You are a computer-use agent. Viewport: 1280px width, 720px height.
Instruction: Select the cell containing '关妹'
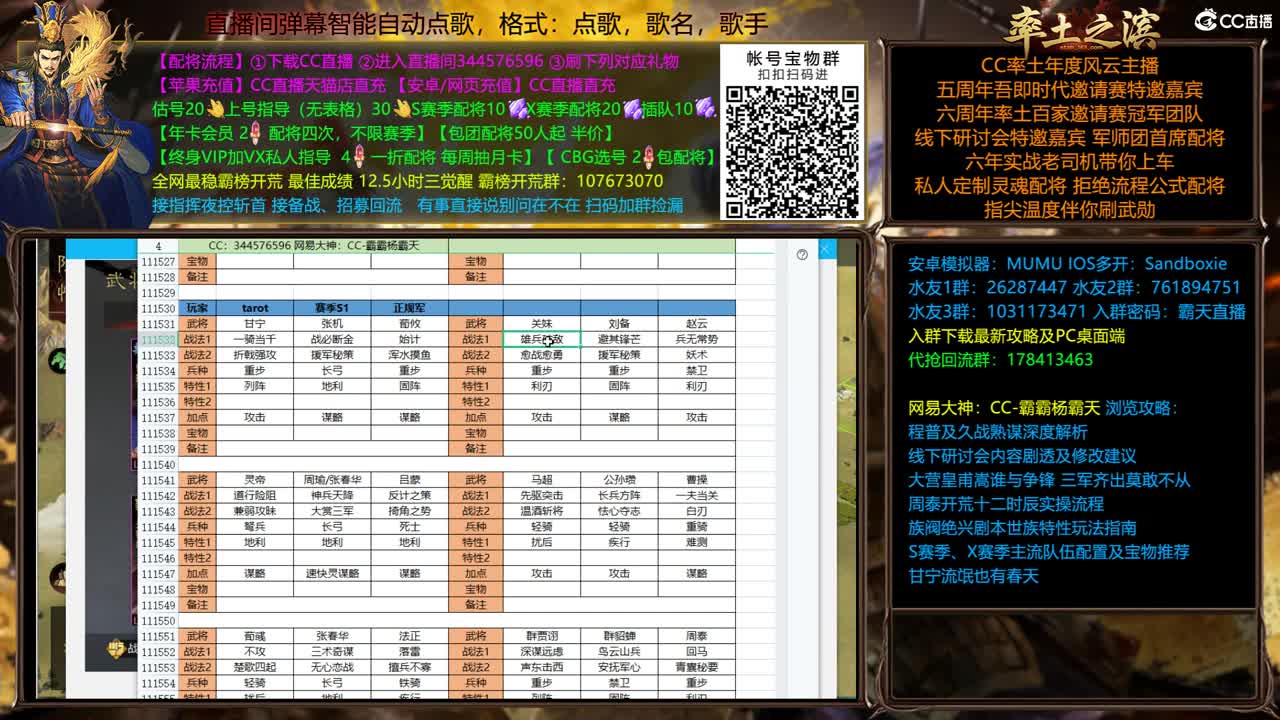click(541, 324)
